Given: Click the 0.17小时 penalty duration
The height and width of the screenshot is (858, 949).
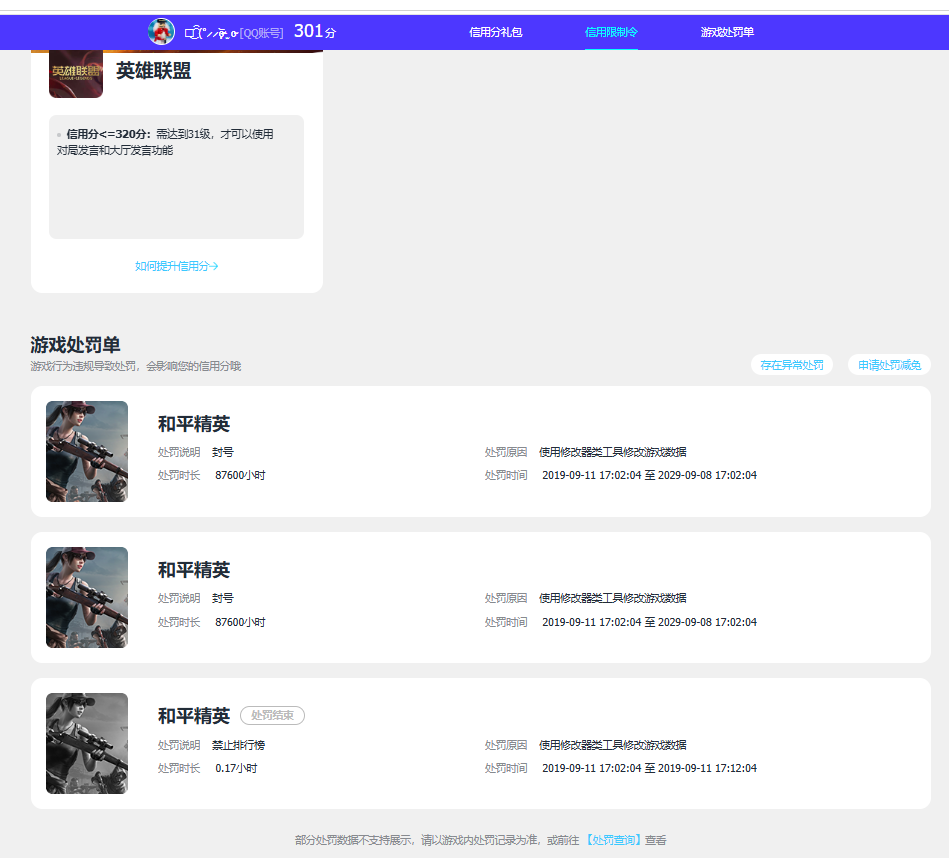Looking at the screenshot, I should 236,768.
